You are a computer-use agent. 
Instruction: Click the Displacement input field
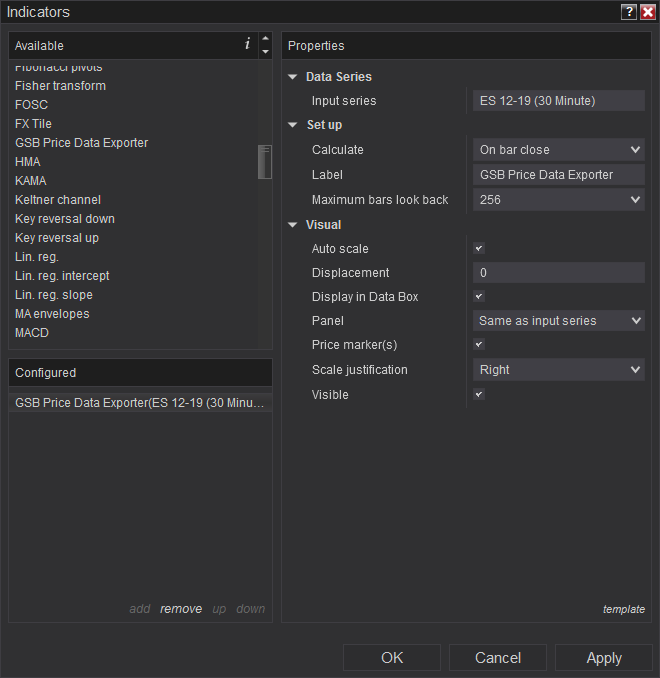[558, 273]
